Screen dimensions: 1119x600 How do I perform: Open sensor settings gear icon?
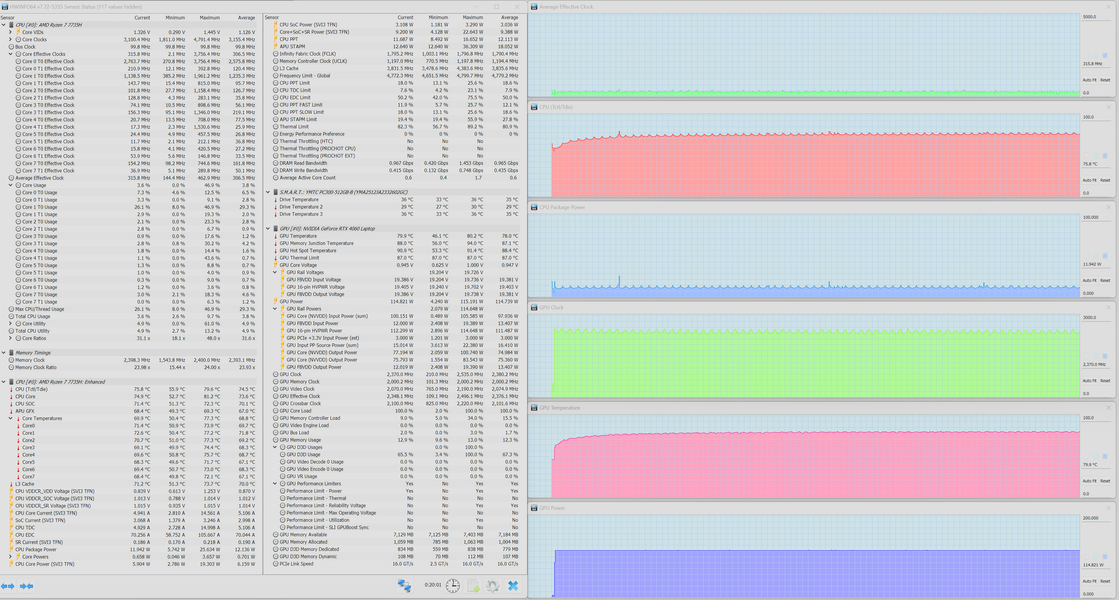click(x=492, y=586)
